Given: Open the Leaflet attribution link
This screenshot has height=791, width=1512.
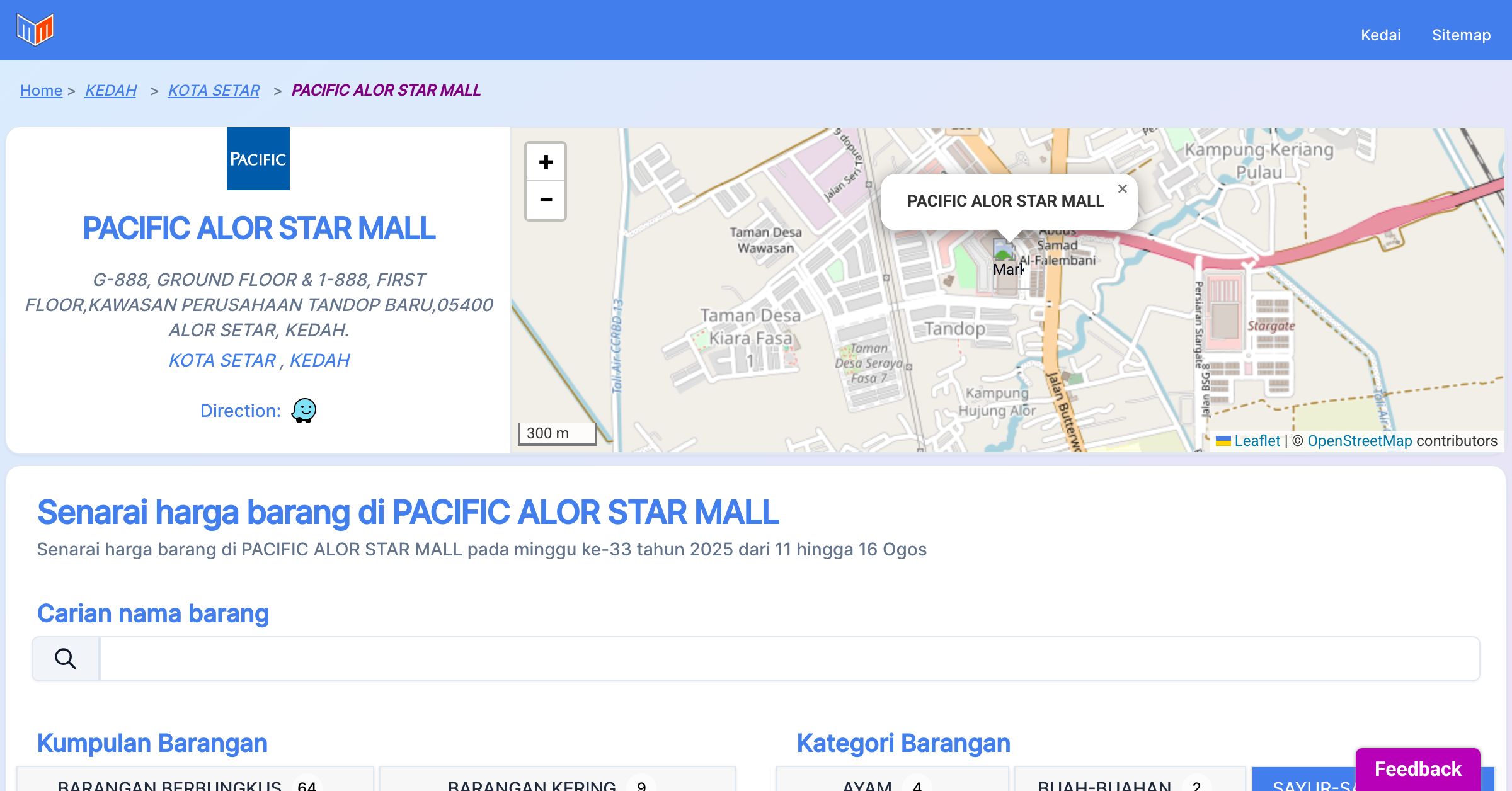Looking at the screenshot, I should tap(1257, 441).
